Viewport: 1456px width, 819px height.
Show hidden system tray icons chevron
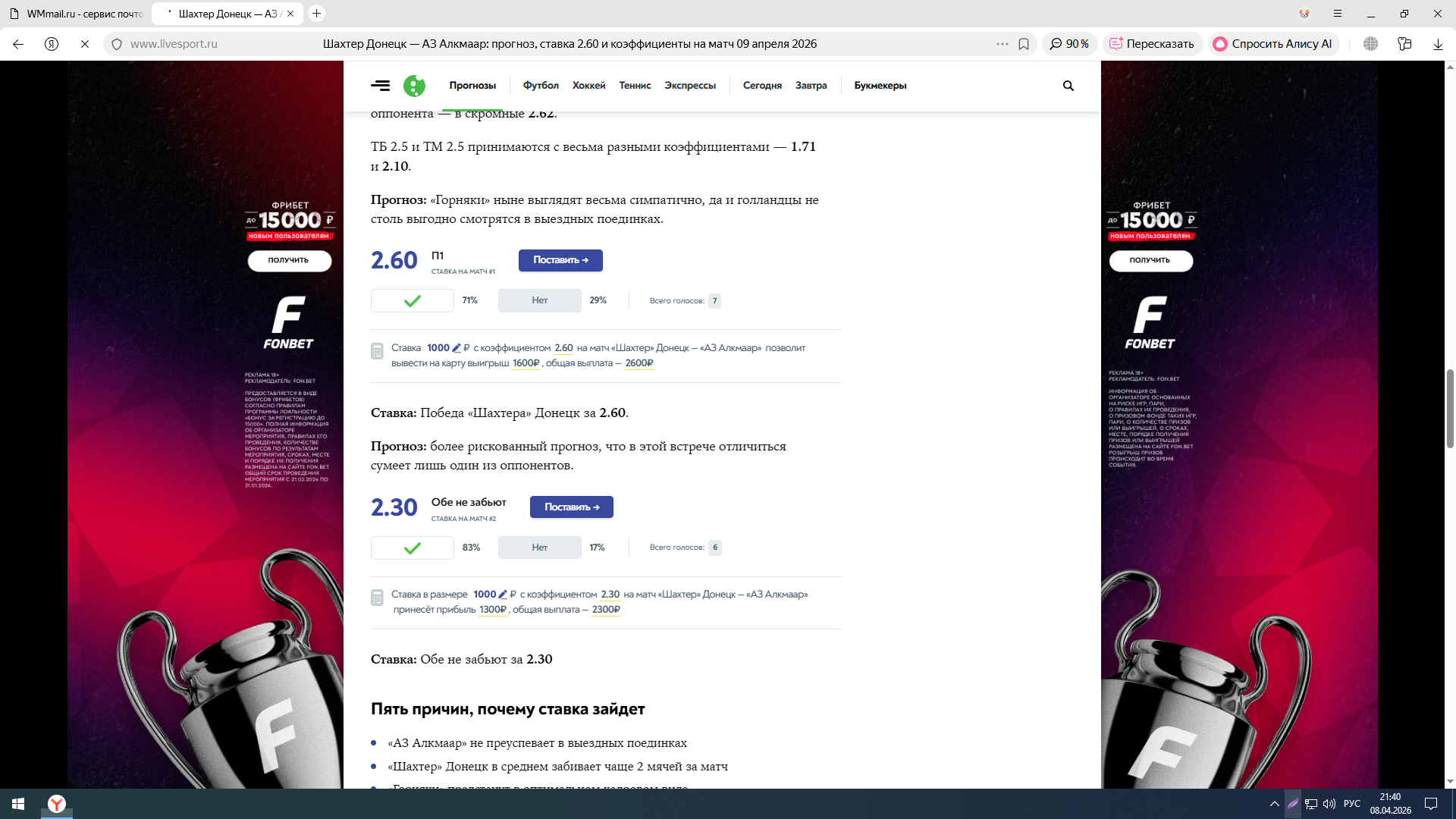1274,804
